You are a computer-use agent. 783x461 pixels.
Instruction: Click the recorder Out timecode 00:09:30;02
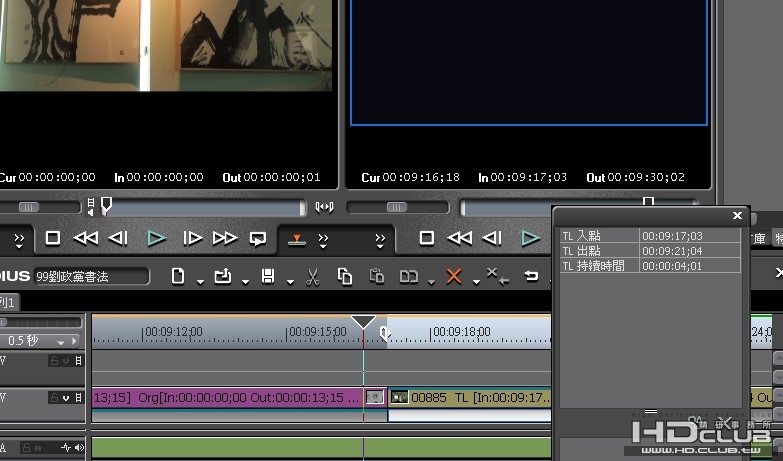click(x=646, y=177)
